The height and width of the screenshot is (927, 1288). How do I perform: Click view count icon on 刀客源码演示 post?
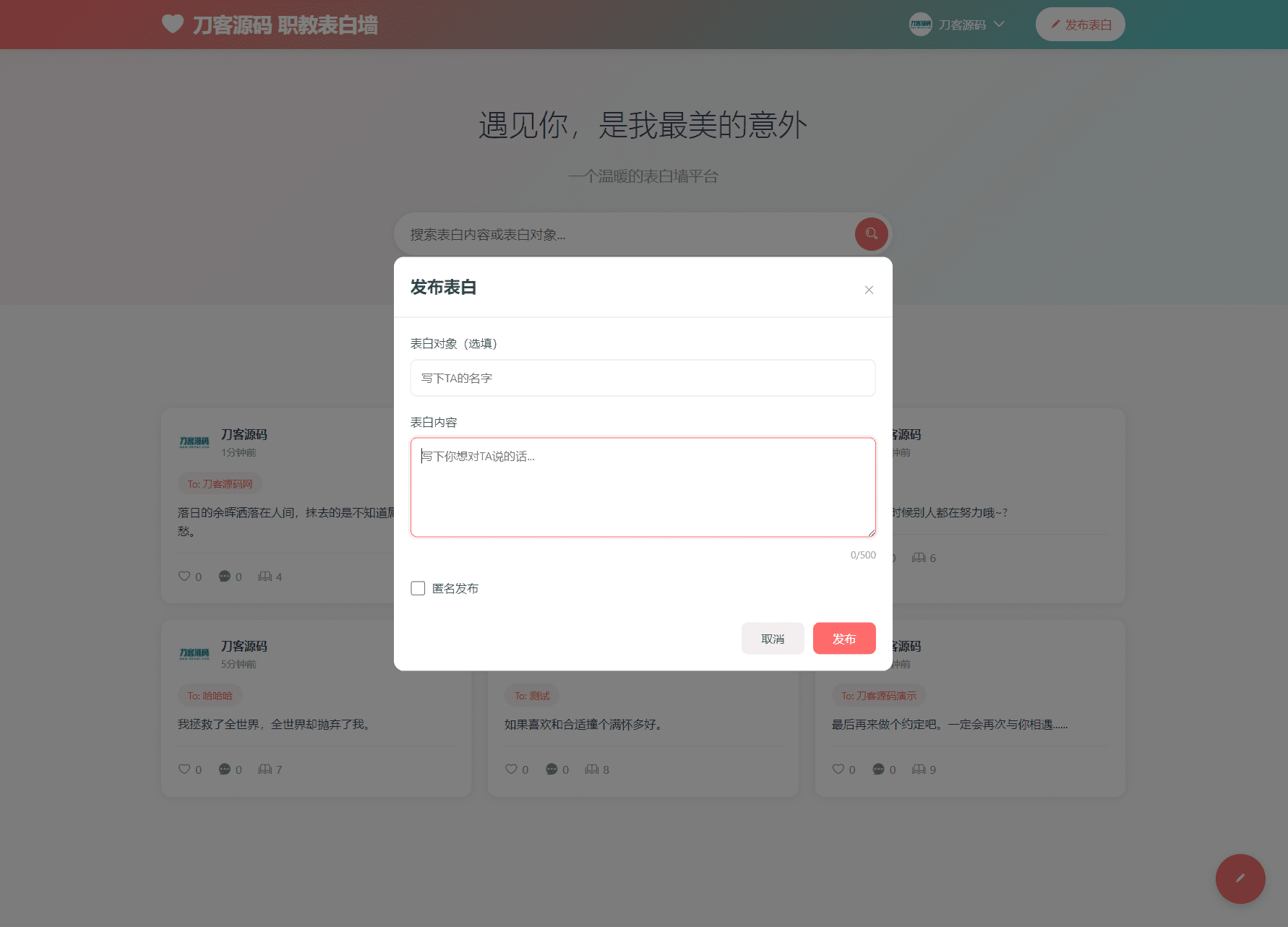919,769
